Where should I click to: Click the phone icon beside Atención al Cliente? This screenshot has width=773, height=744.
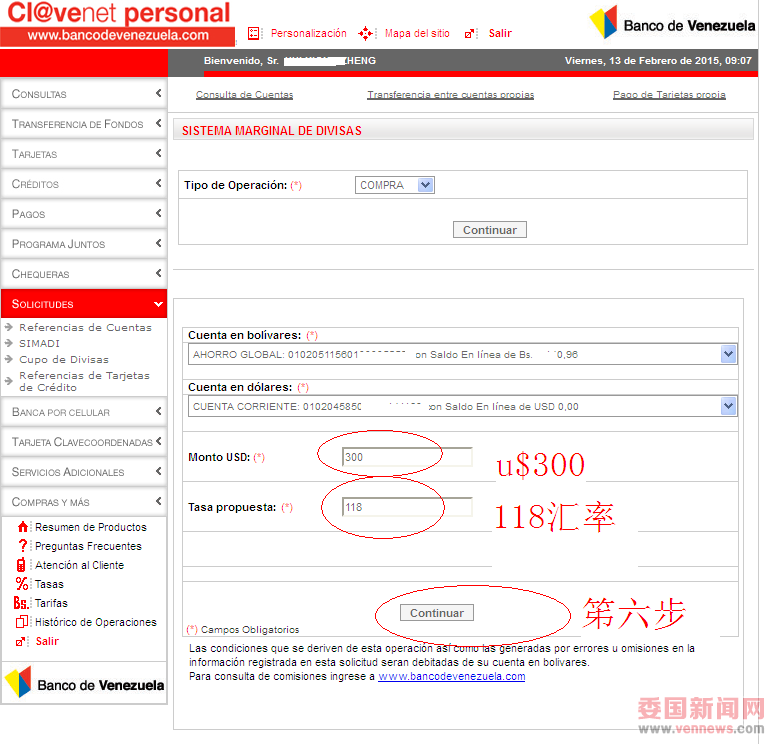[x=21, y=565]
